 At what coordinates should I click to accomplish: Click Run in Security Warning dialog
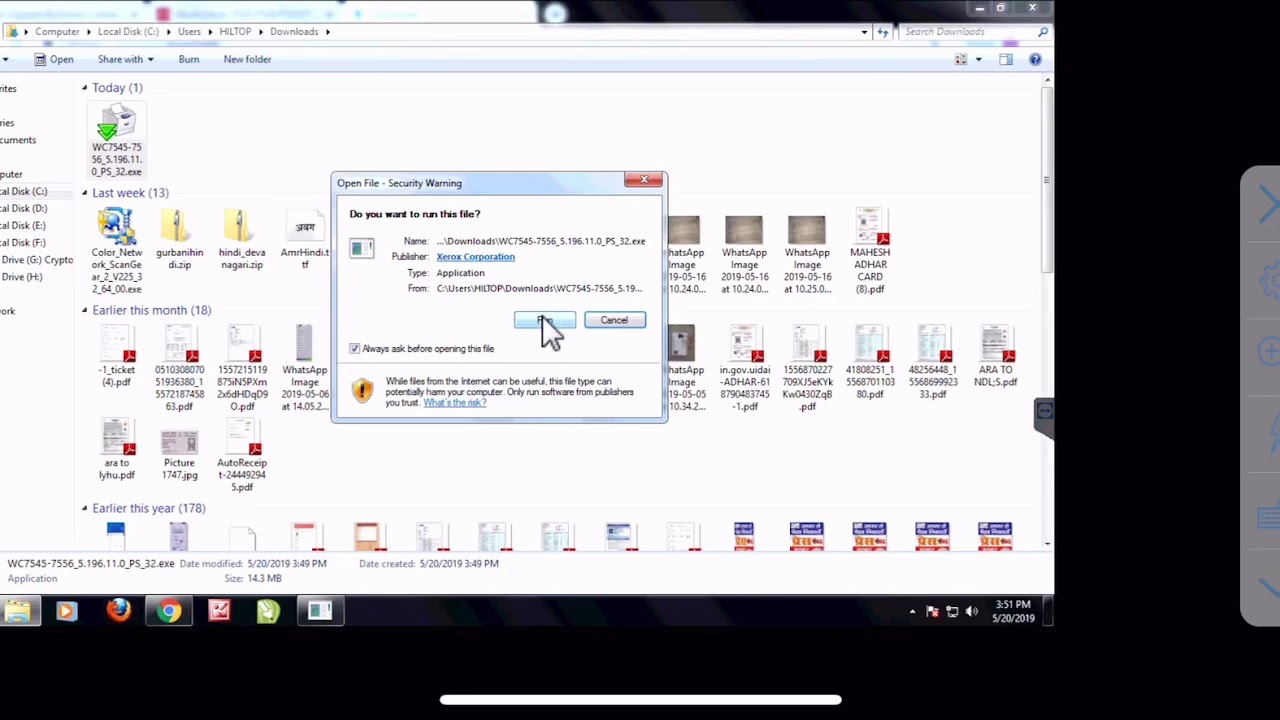point(545,320)
